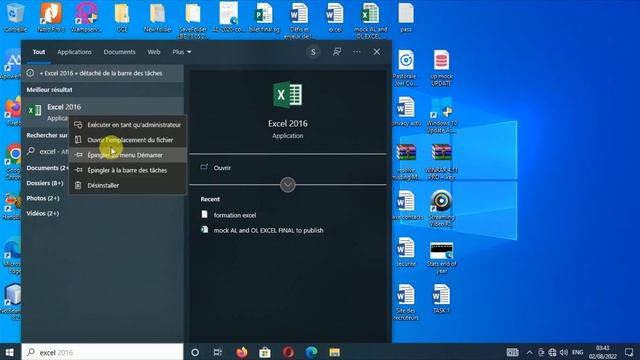640x360 pixels.
Task: Choose 'Ouvrir l'emplacement du fichier'
Action: (128, 140)
